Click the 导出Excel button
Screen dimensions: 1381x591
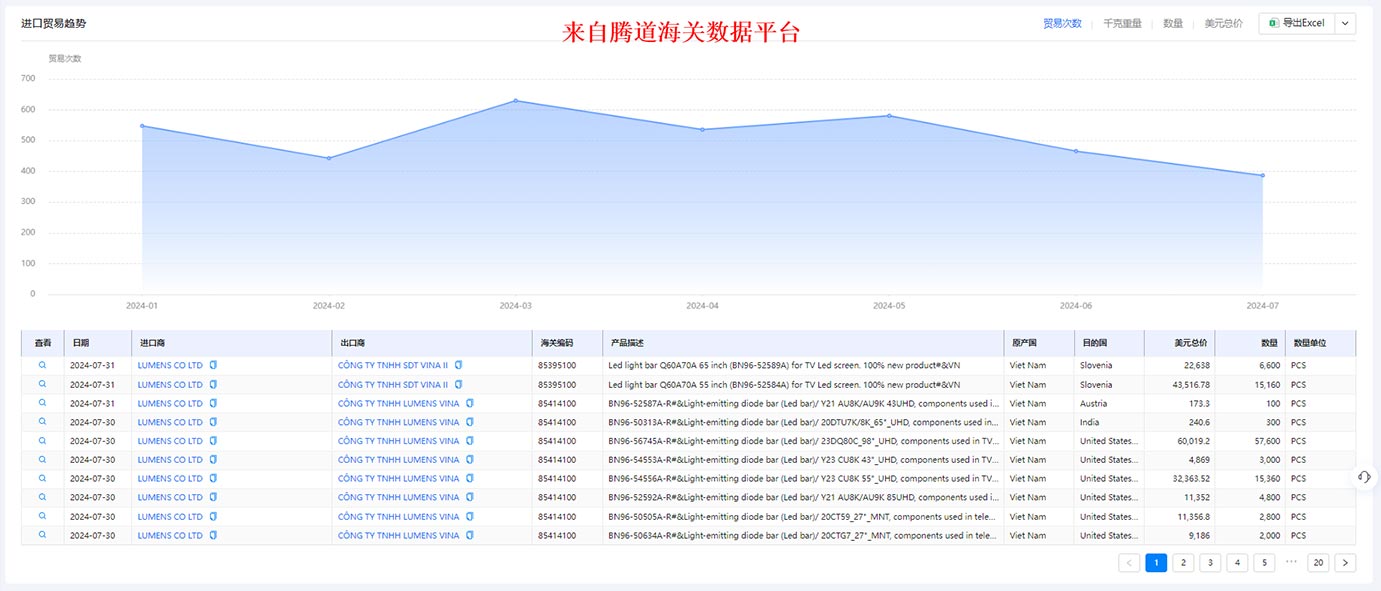(1297, 23)
